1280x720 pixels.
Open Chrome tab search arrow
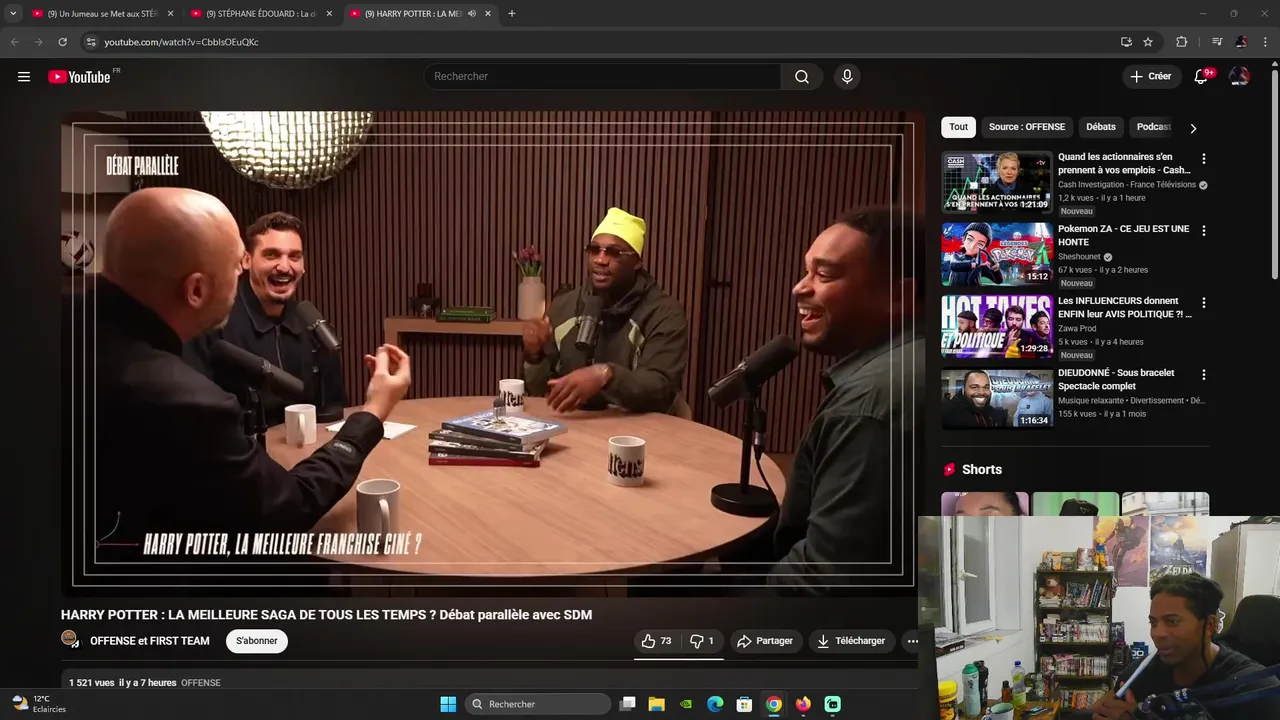[x=13, y=14]
